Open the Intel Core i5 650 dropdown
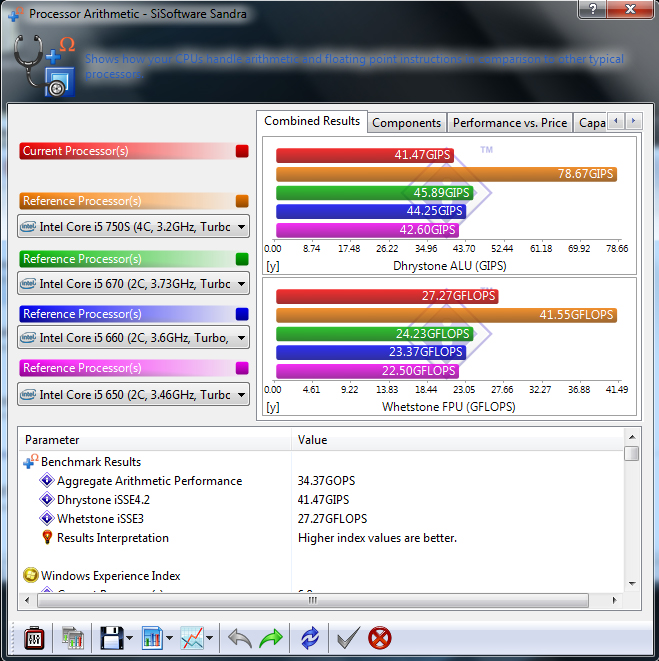The width and height of the screenshot is (659, 661). (x=133, y=395)
